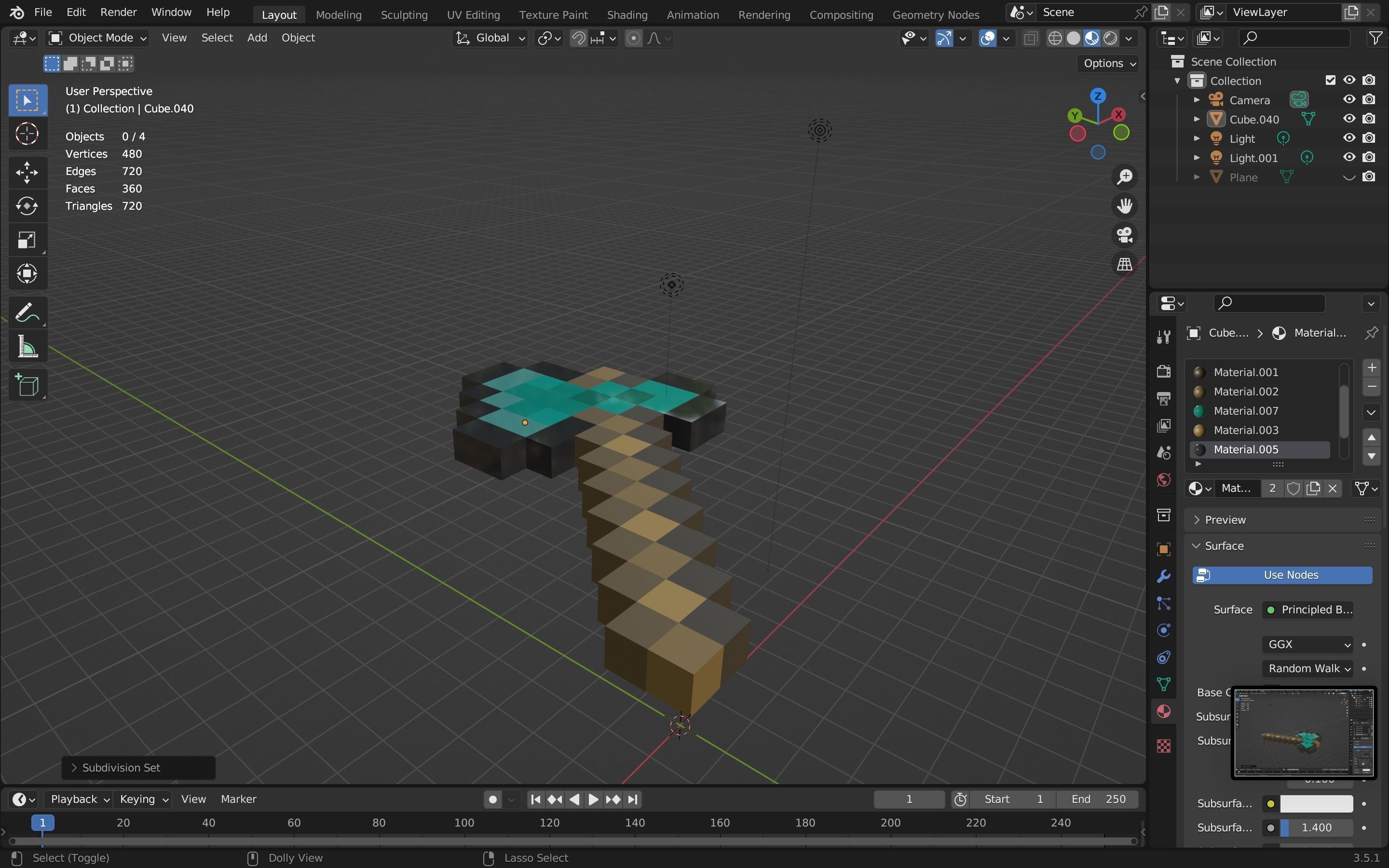Click the zoom view magnifier icon

point(1124,177)
